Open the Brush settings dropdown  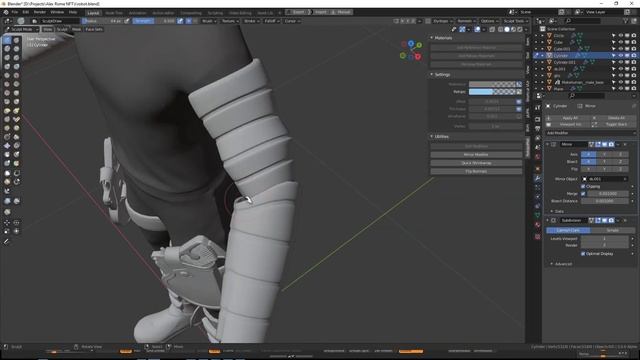(x=208, y=21)
